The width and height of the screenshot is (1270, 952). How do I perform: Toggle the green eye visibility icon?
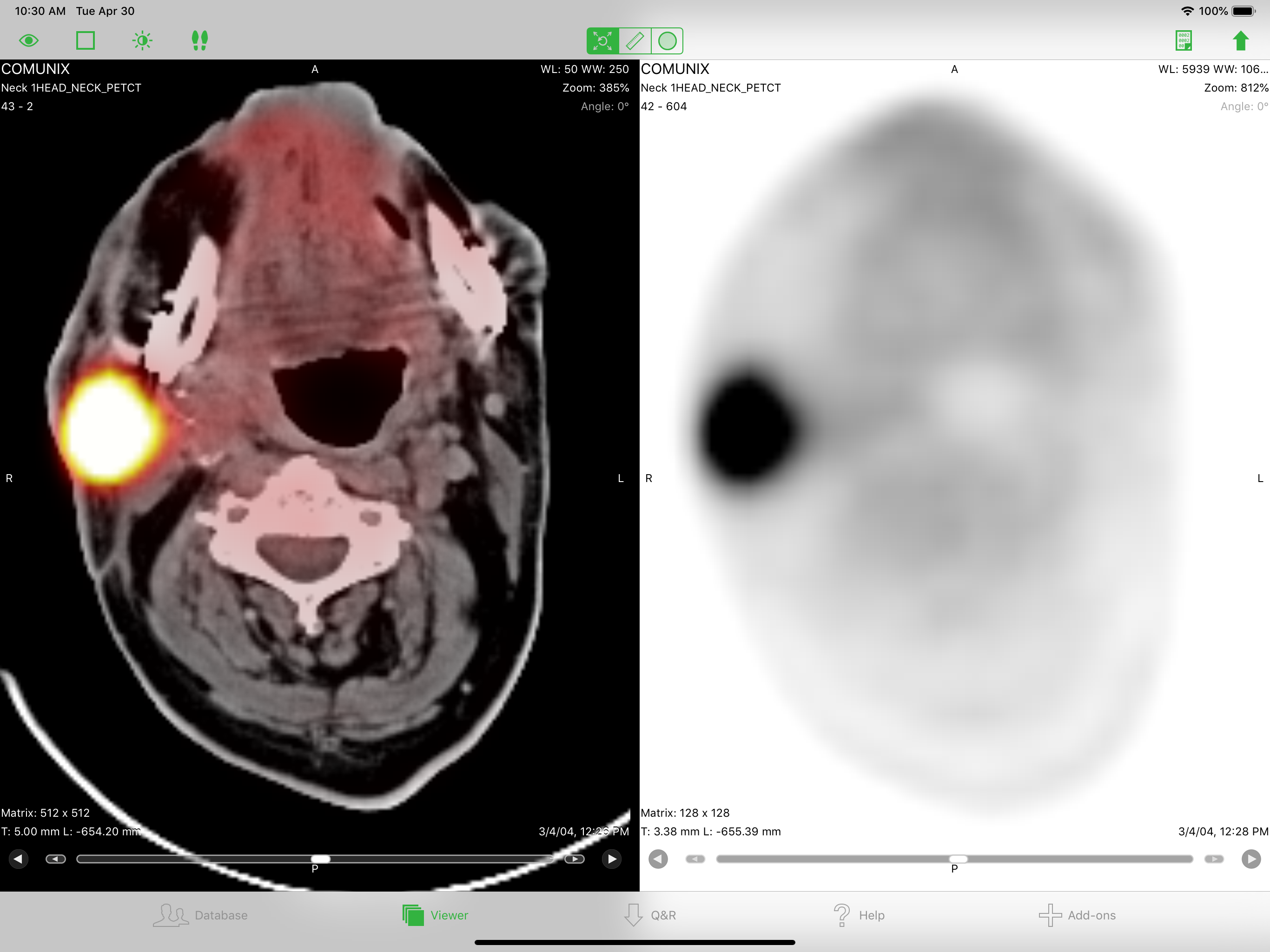click(x=29, y=41)
